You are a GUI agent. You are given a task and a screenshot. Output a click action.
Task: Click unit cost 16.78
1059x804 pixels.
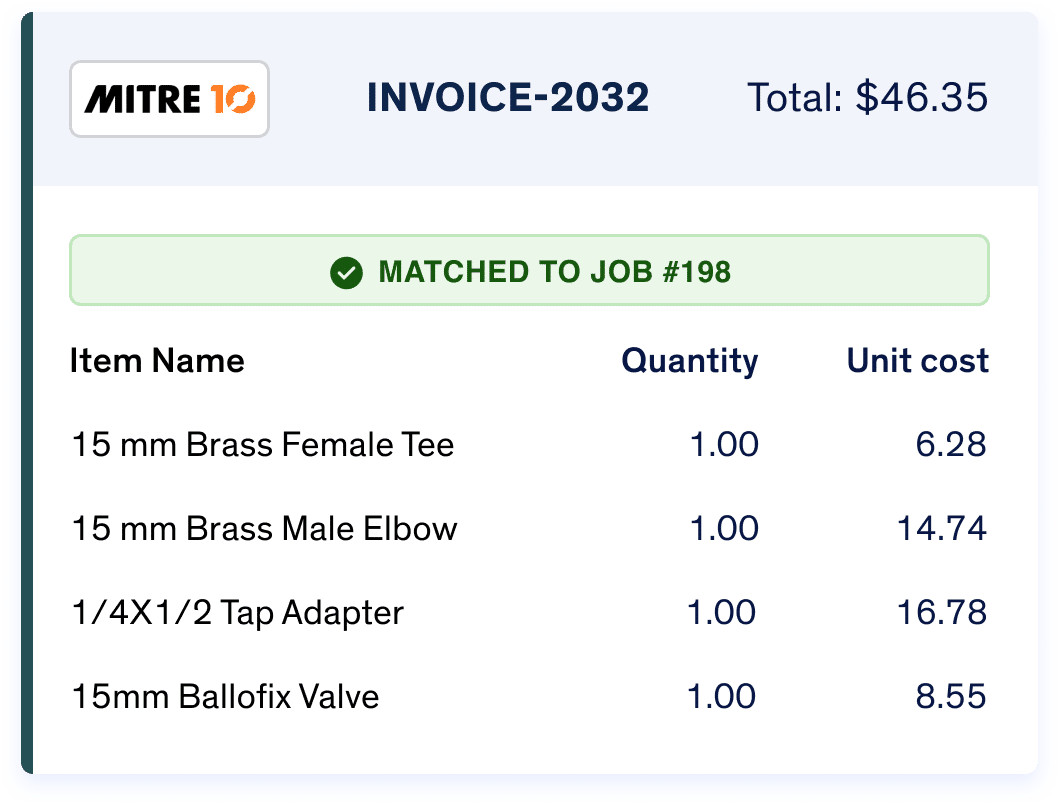pos(941,612)
